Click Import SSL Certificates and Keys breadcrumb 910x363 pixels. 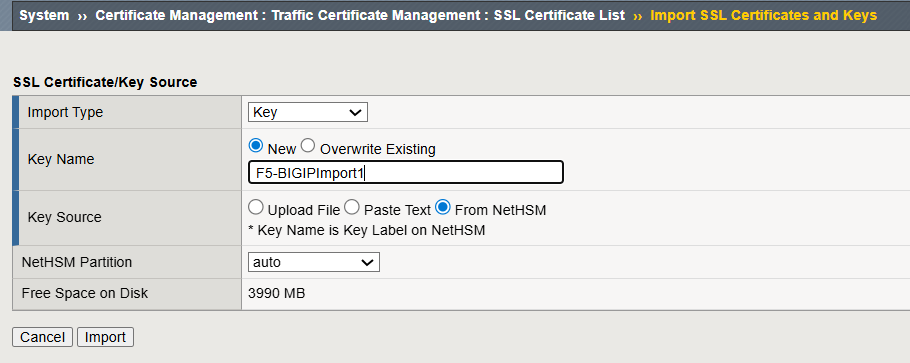pyautogui.click(x=764, y=16)
